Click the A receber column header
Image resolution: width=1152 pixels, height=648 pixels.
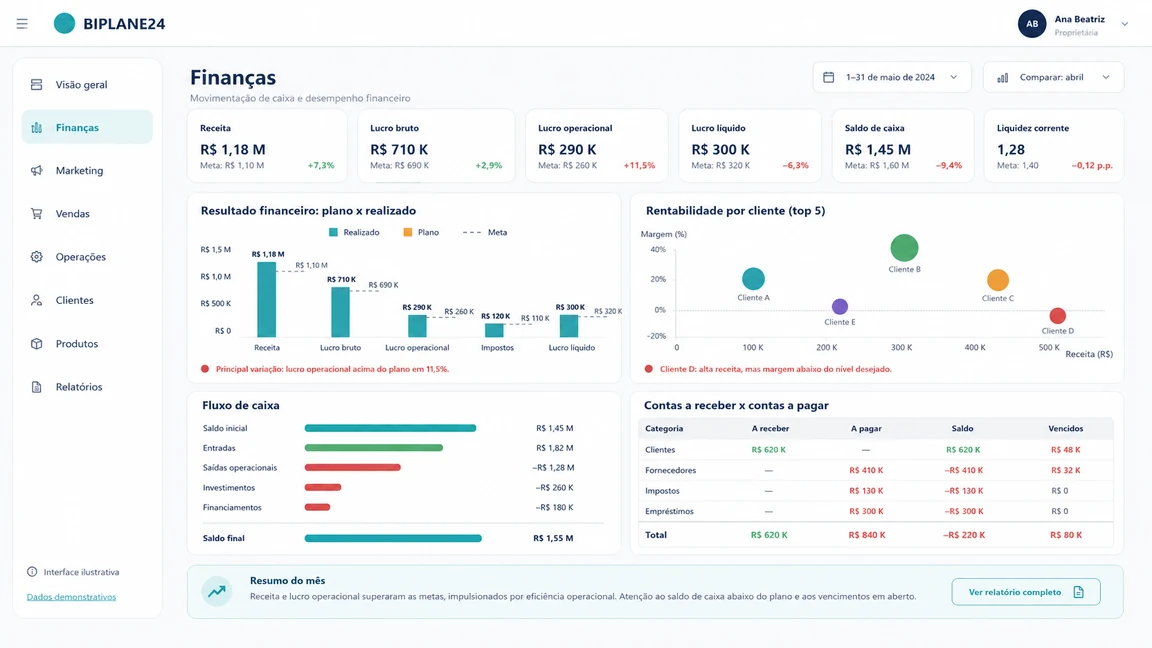[x=770, y=428]
